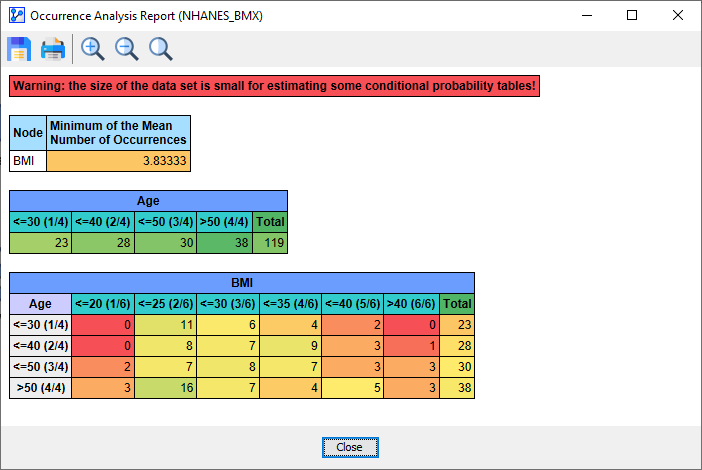Click the Node column header
Viewport: 702px width, 470px height.
(x=28, y=133)
